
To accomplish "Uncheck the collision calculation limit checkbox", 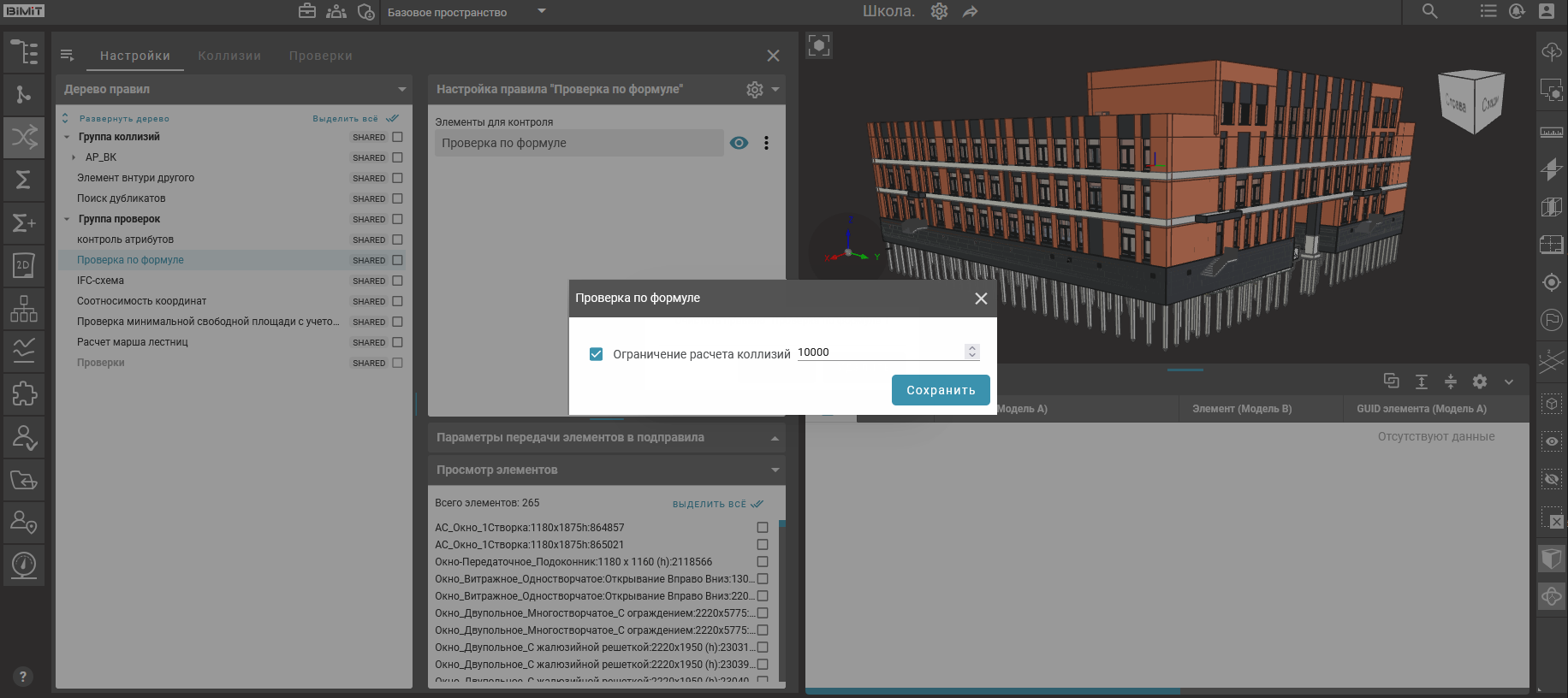I will 597,354.
